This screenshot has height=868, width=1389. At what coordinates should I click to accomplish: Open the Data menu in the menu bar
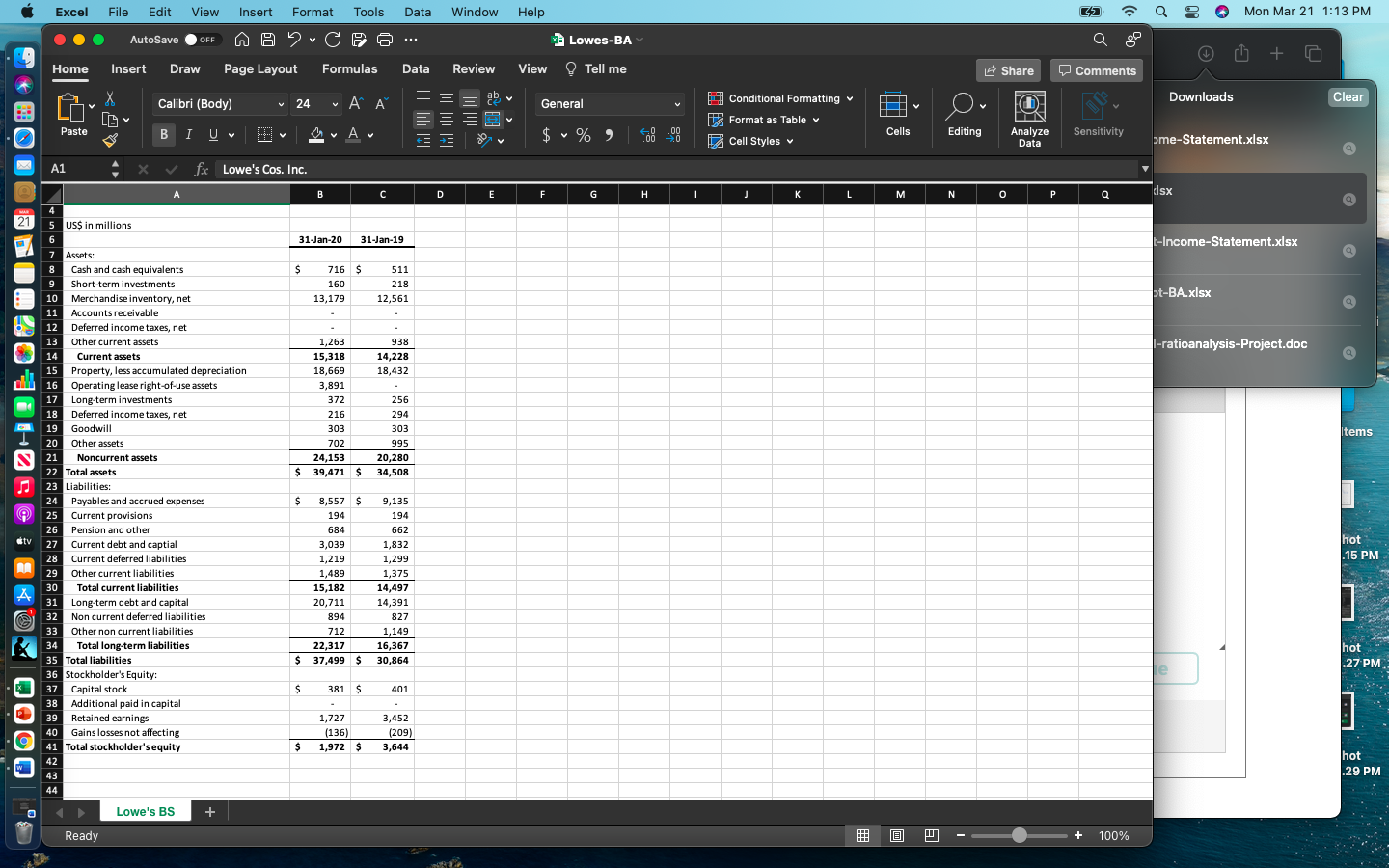[x=418, y=12]
